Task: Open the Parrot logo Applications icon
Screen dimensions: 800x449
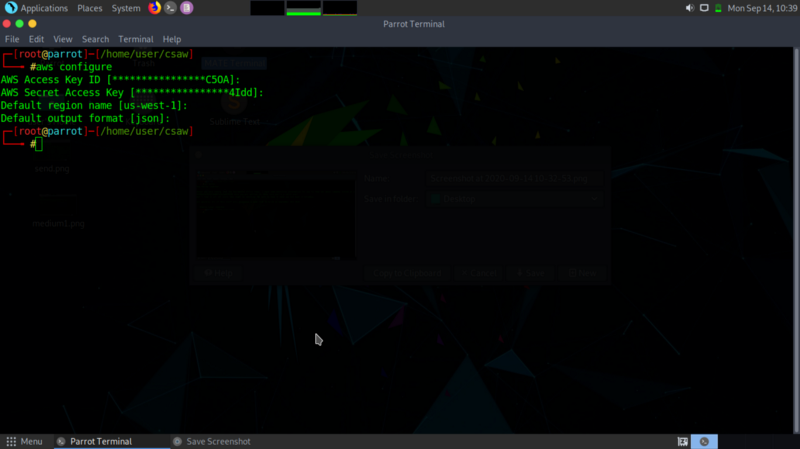Action: point(11,8)
